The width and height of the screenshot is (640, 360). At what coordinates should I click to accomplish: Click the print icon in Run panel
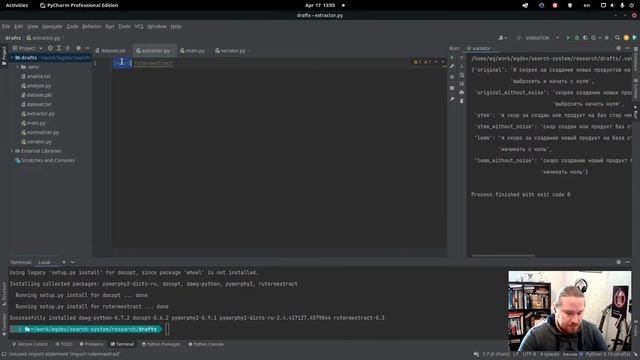tap(462, 92)
